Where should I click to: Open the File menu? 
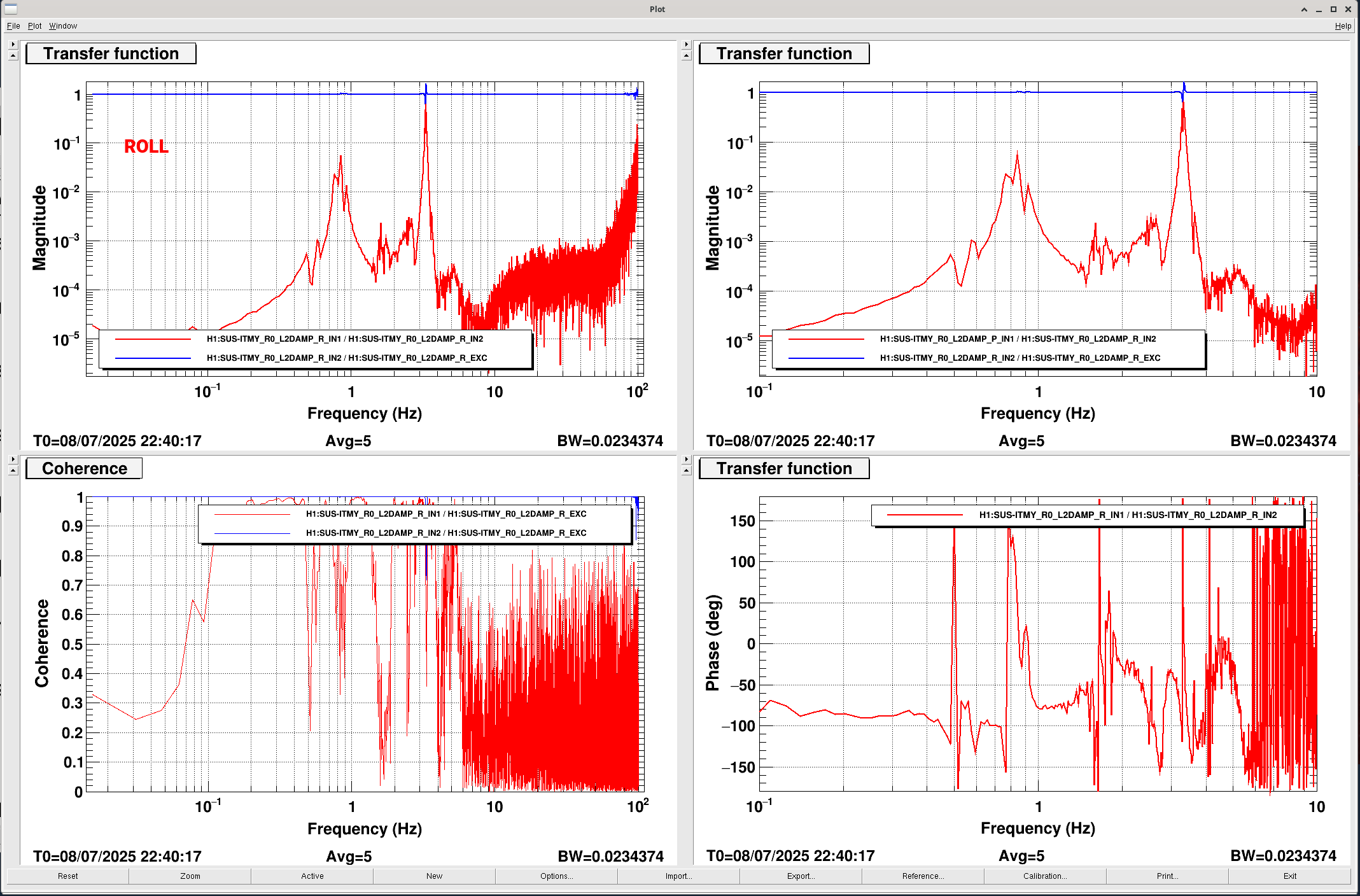13,26
